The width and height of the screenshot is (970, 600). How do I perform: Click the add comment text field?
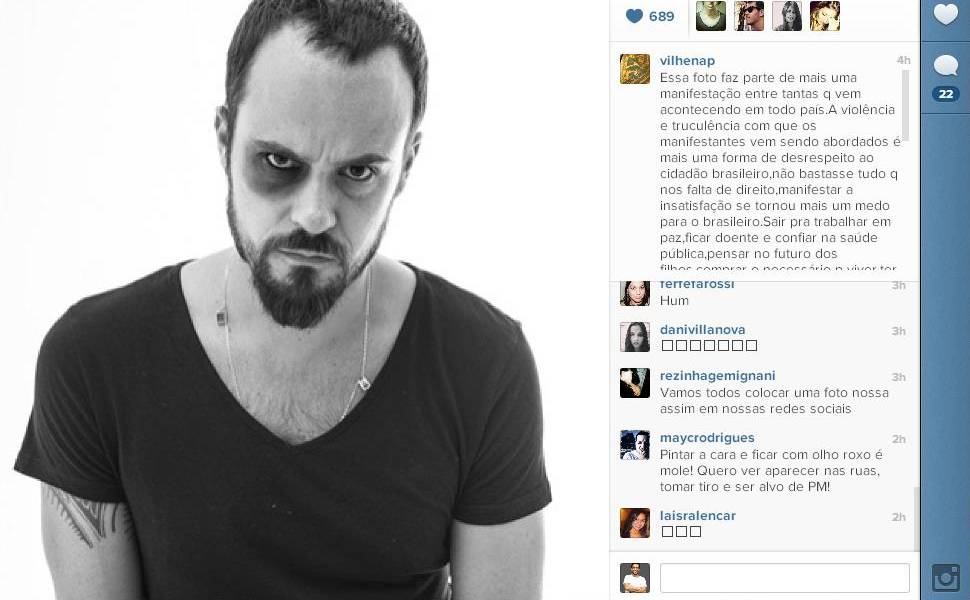click(784, 578)
